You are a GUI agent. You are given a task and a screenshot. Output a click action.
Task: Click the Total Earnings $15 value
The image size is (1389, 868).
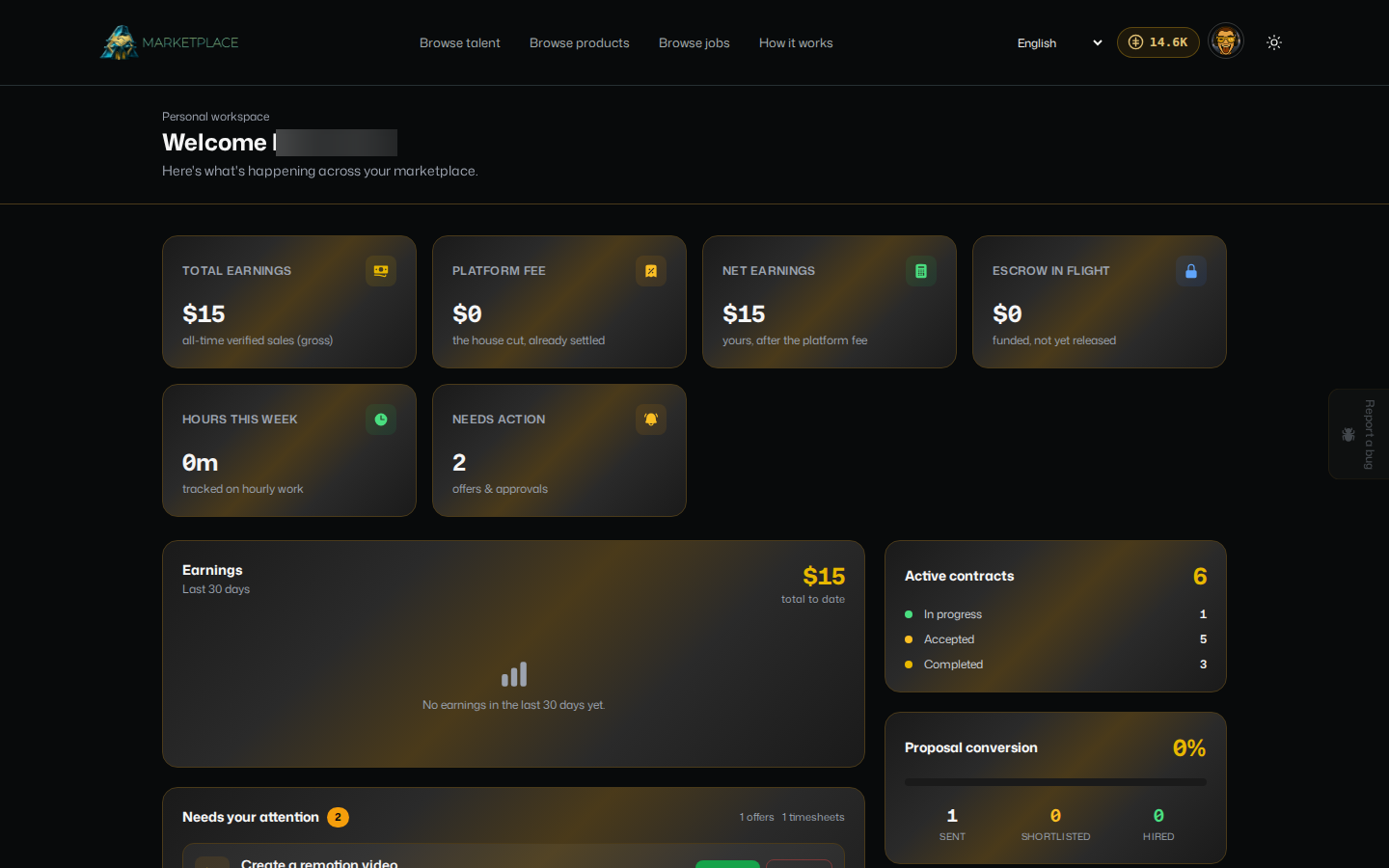pyautogui.click(x=204, y=314)
